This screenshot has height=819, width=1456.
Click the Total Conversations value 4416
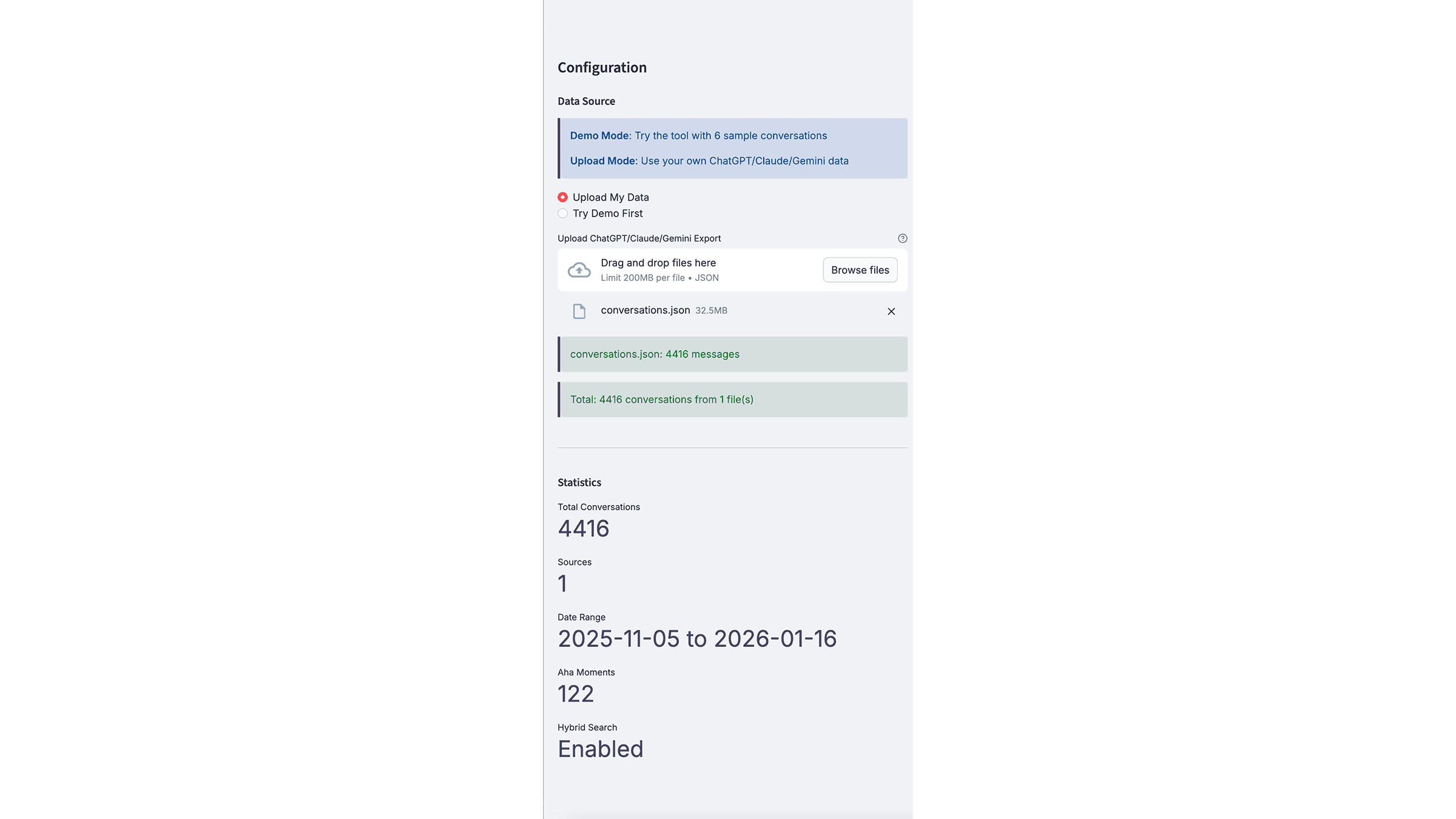pyautogui.click(x=584, y=528)
